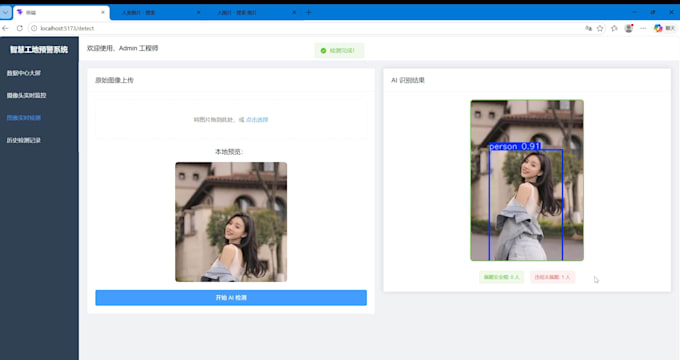The width and height of the screenshot is (680, 360).
Task: Click the 开始 AI 检测 button
Action: pyautogui.click(x=231, y=298)
